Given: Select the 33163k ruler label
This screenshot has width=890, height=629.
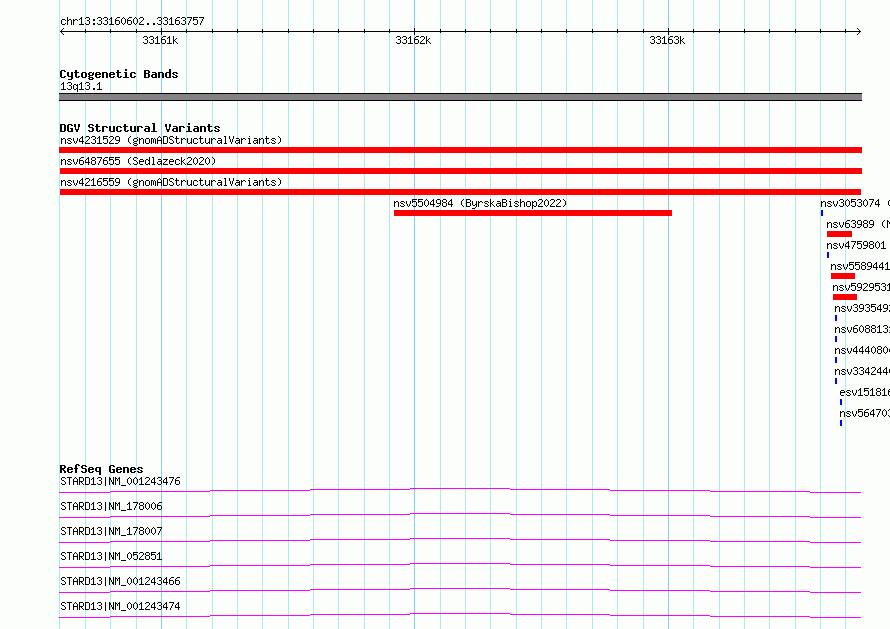Looking at the screenshot, I should (667, 40).
